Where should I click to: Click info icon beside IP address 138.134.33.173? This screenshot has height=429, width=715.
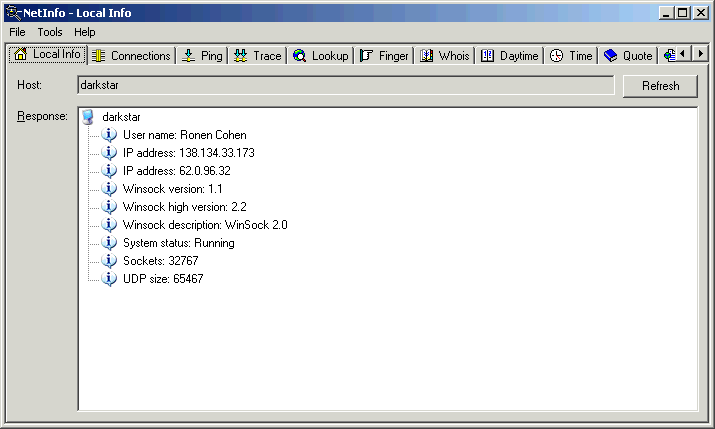click(x=109, y=152)
